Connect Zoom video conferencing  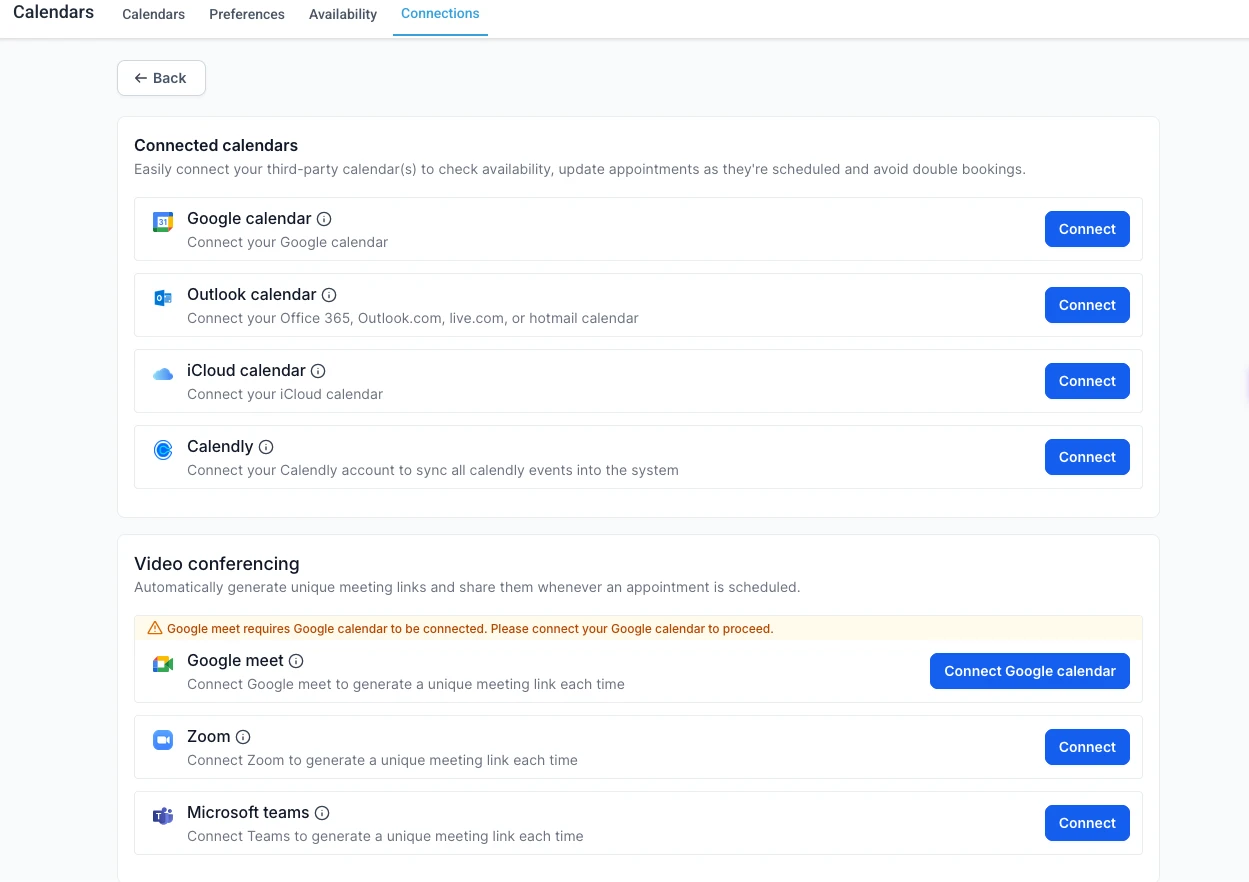pos(1087,747)
